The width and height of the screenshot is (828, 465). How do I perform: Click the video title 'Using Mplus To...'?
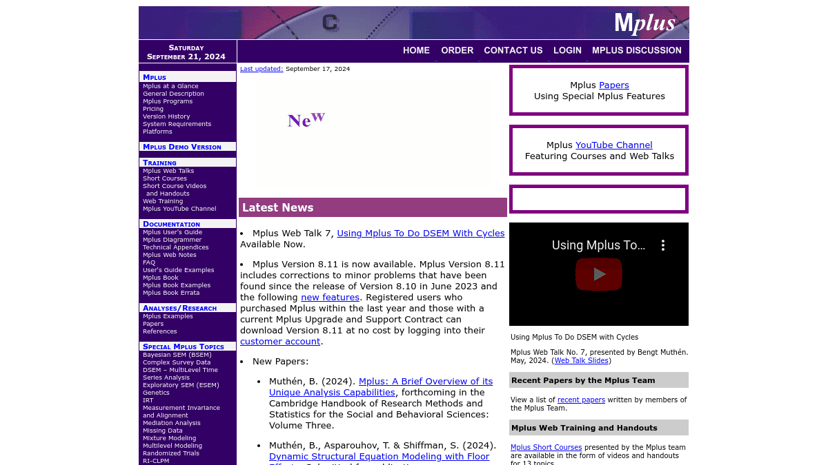[x=598, y=245]
